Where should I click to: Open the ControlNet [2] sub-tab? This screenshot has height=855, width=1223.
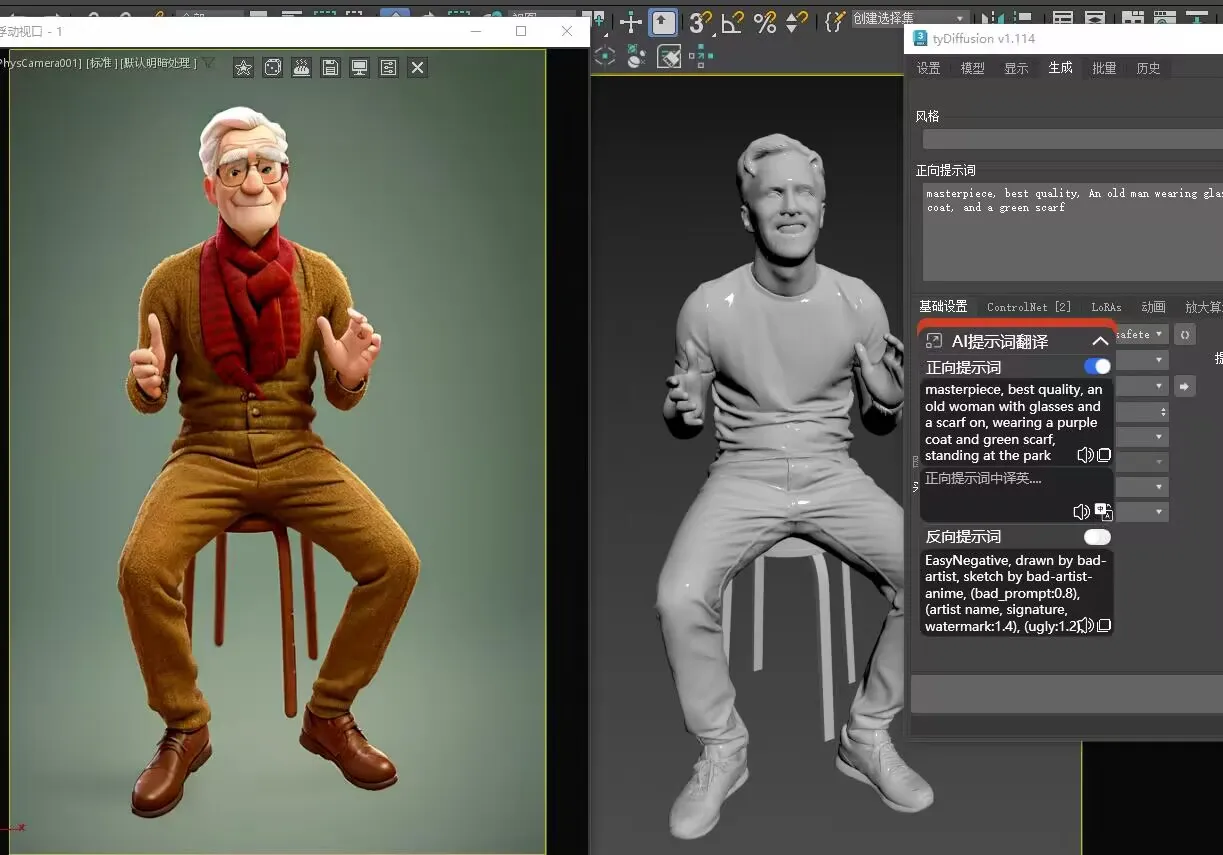pos(1029,307)
